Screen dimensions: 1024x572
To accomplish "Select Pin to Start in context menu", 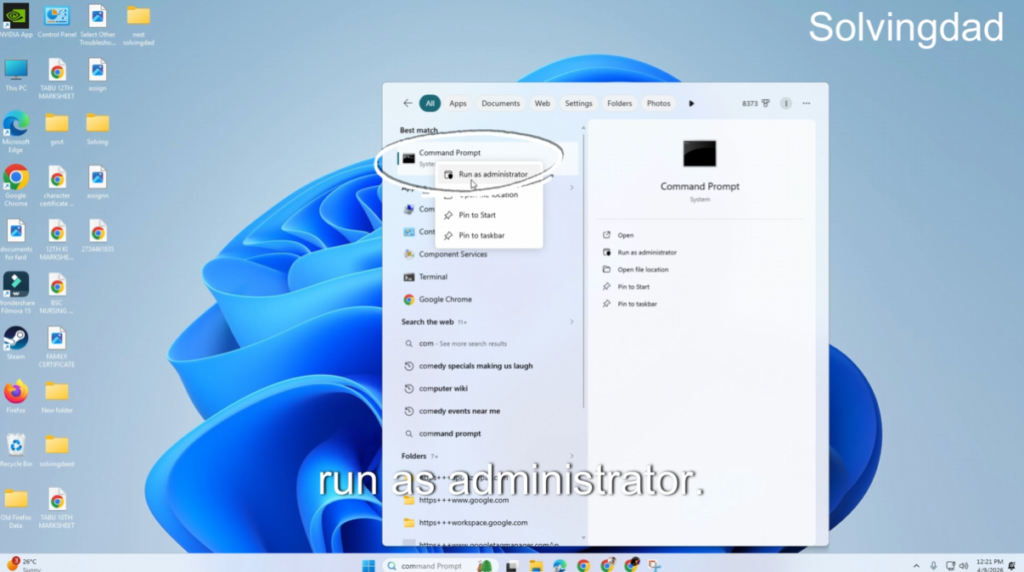I will [x=477, y=215].
